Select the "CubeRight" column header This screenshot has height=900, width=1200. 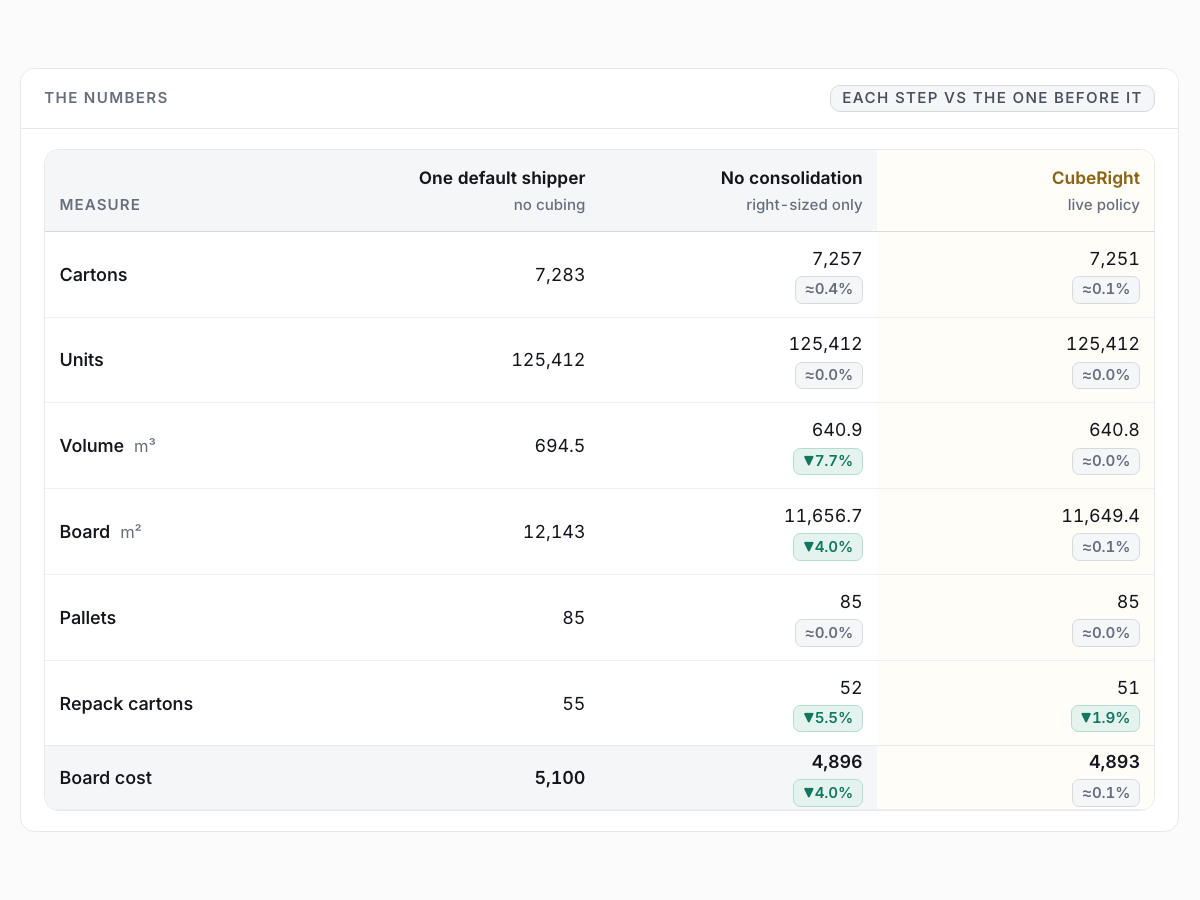coord(1095,178)
